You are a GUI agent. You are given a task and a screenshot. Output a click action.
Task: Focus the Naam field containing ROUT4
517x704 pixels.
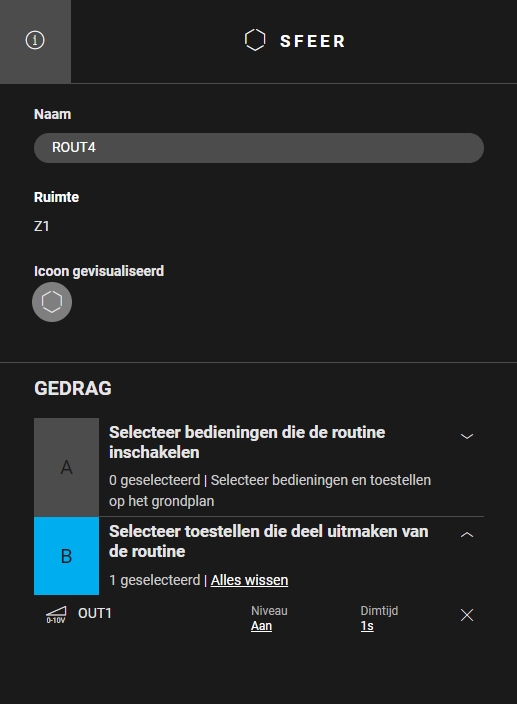click(x=259, y=148)
